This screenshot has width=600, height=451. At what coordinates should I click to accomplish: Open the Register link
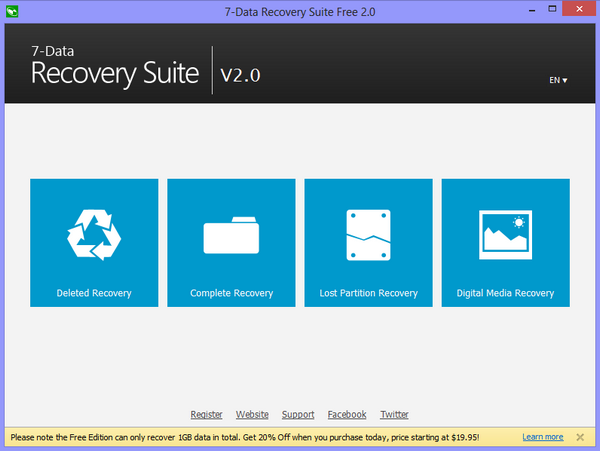point(206,414)
